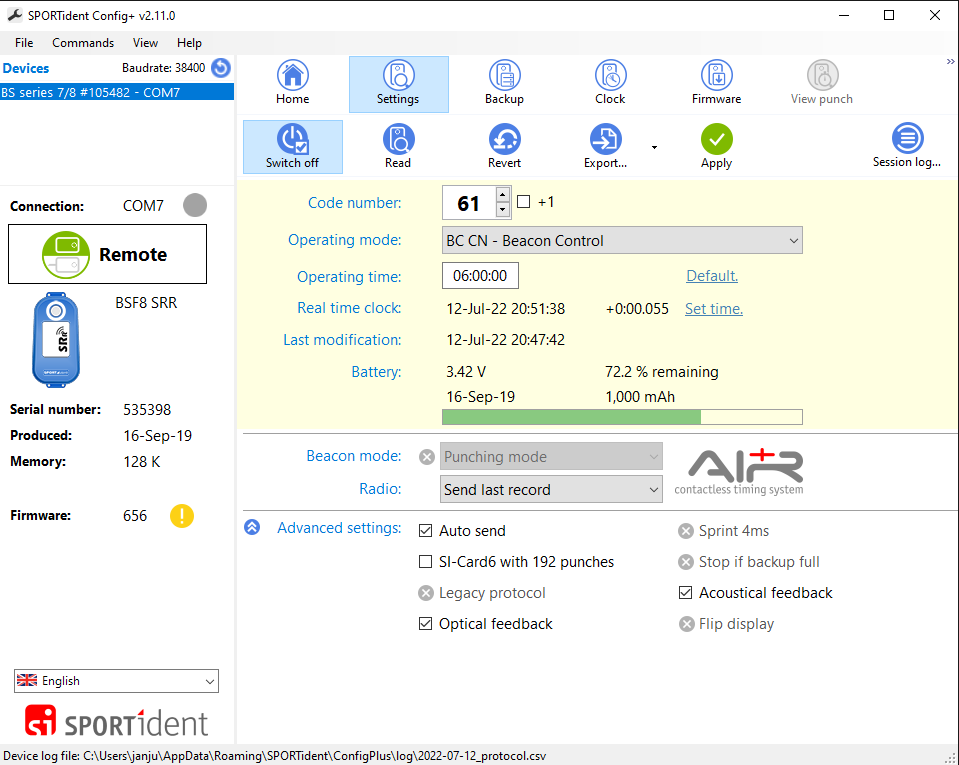Viewport: 959px width, 765px height.
Task: Disable the Auto send checkbox
Action: tap(426, 531)
